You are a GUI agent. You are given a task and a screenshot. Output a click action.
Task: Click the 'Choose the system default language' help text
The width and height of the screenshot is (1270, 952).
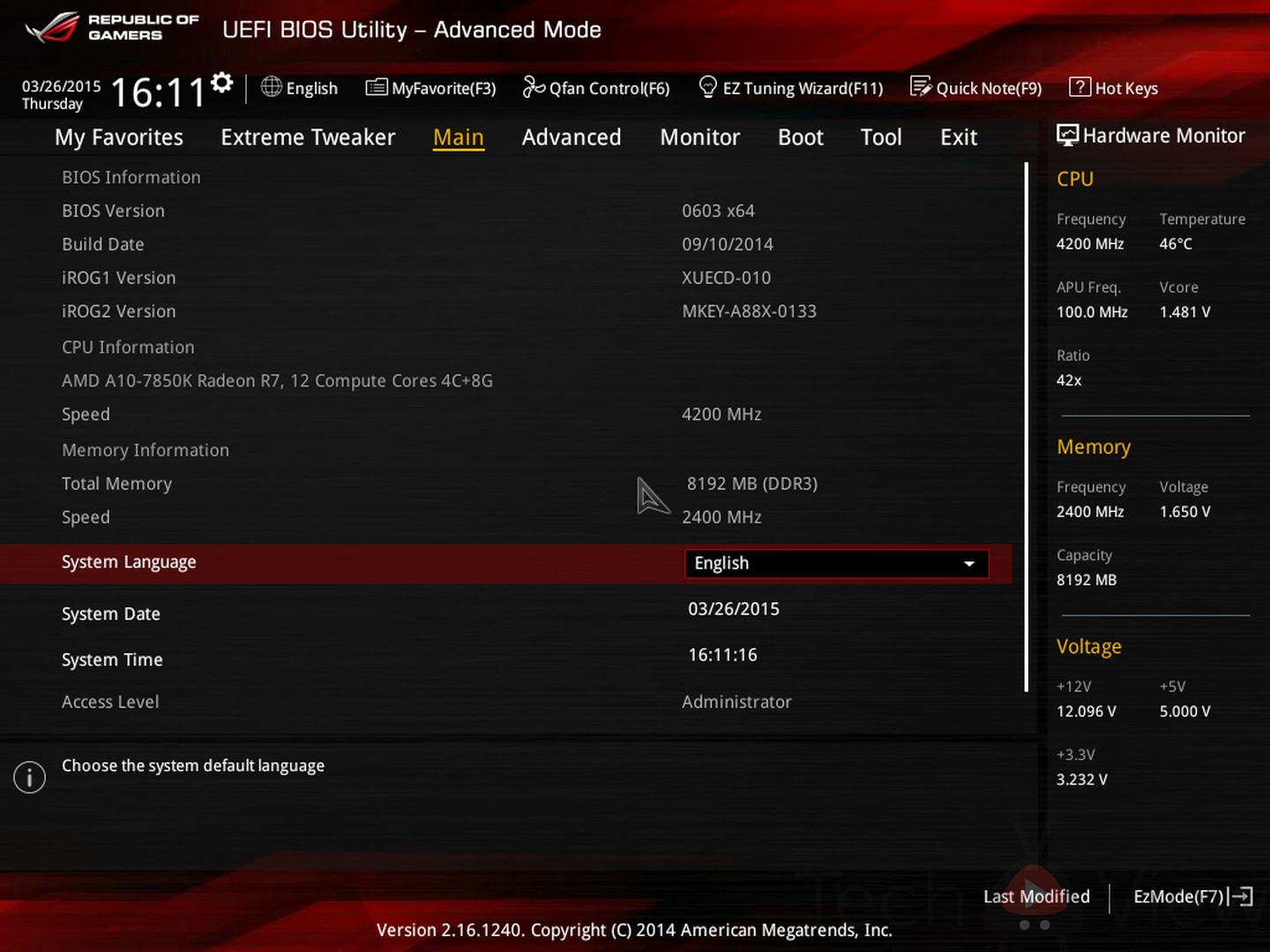[x=193, y=766]
